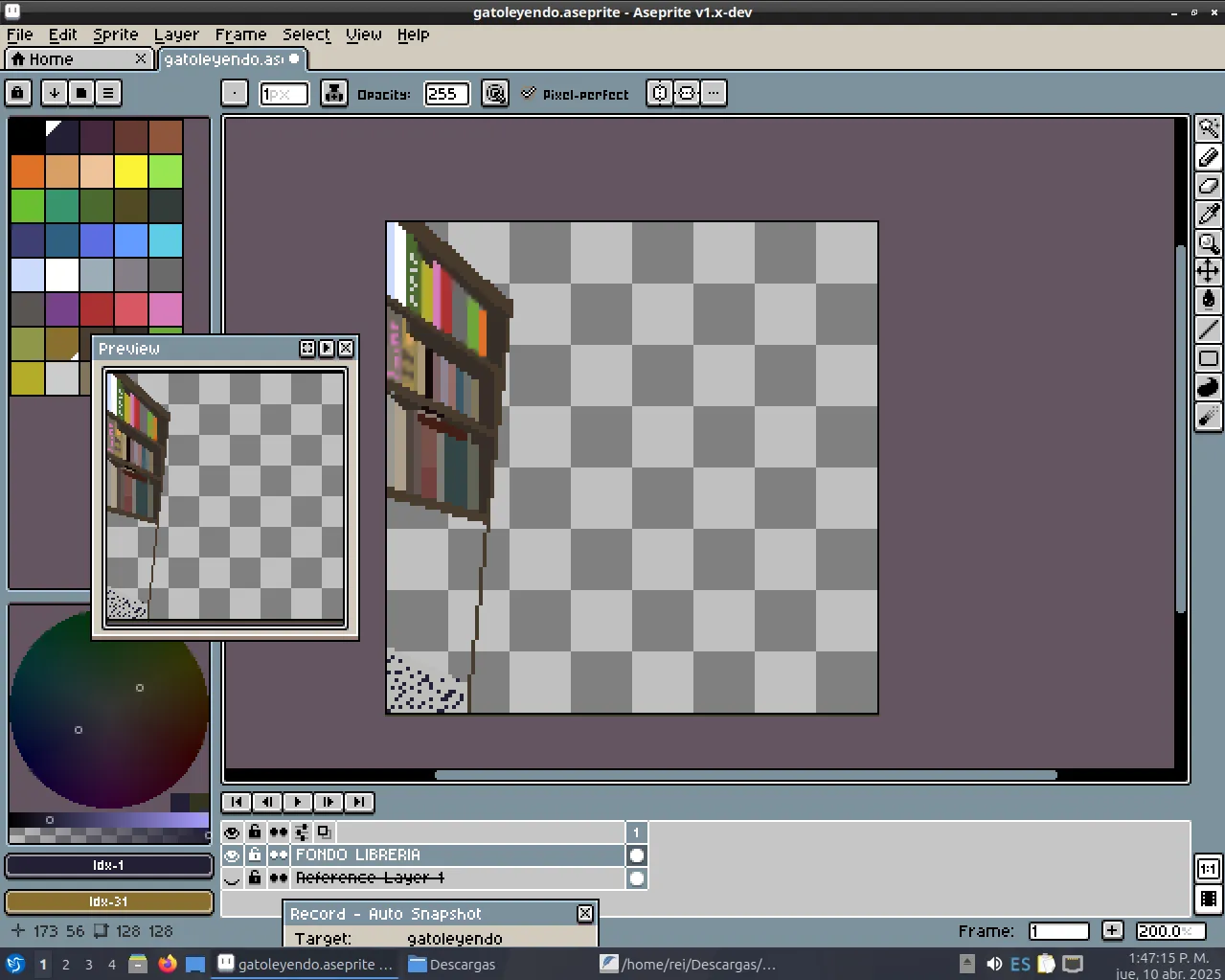The image size is (1225, 980).
Task: Click the palette lock icon
Action: point(18,93)
